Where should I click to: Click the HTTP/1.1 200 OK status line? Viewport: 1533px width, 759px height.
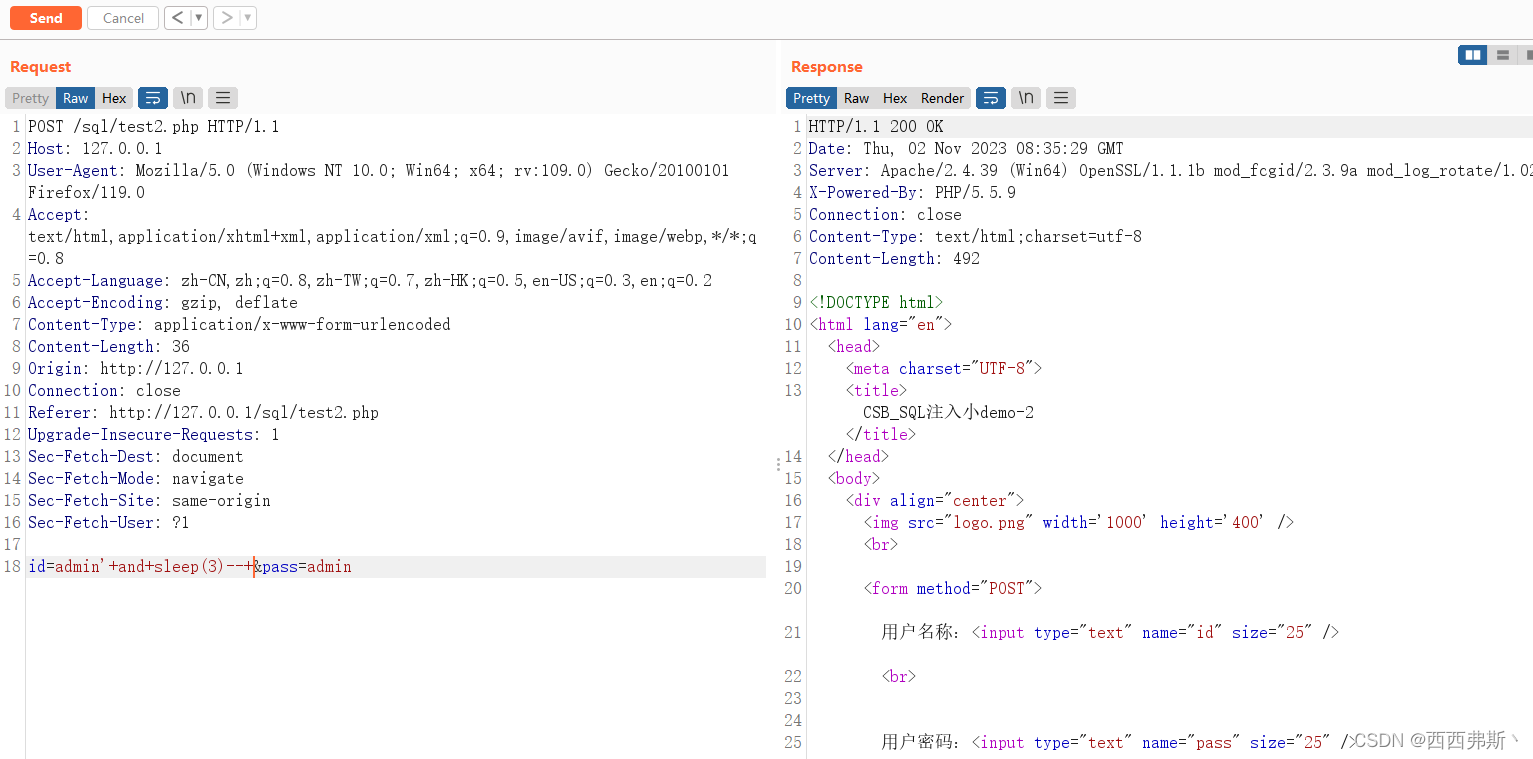(876, 127)
